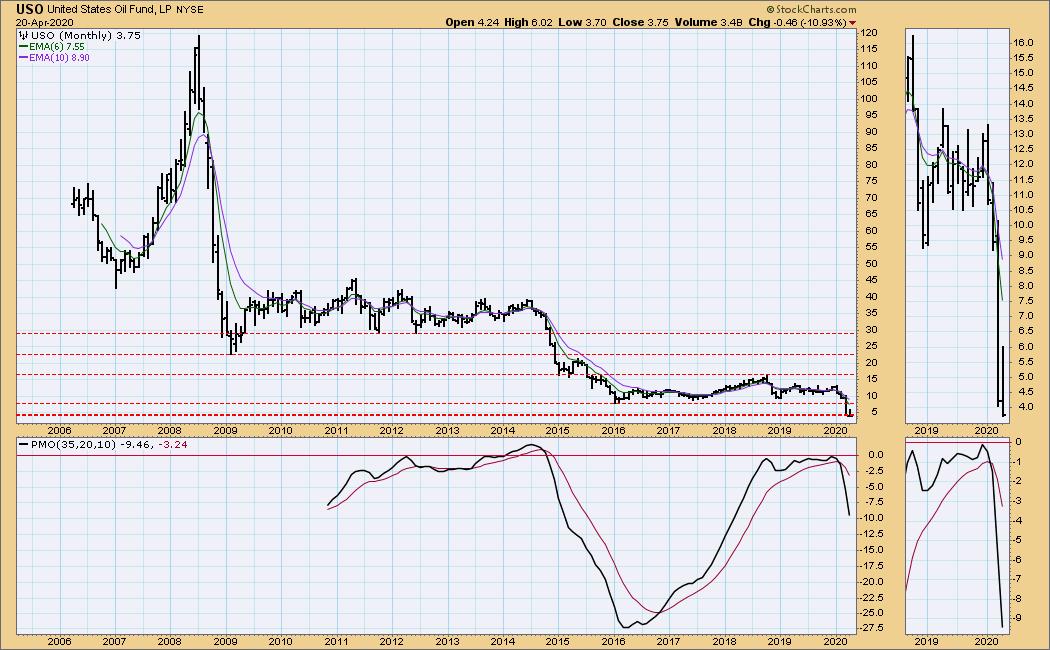The width and height of the screenshot is (1050, 650).
Task: Click the EMA(6) 7.55 legend entry
Action: point(57,47)
